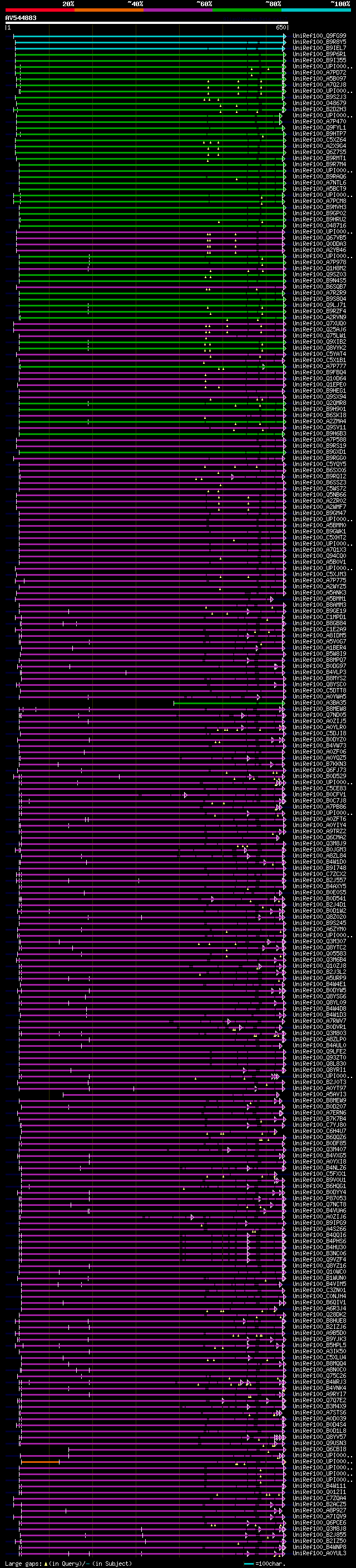Select UniRef100_A7PCM8 label
The image size is (356, 1568).
(x=319, y=201)
